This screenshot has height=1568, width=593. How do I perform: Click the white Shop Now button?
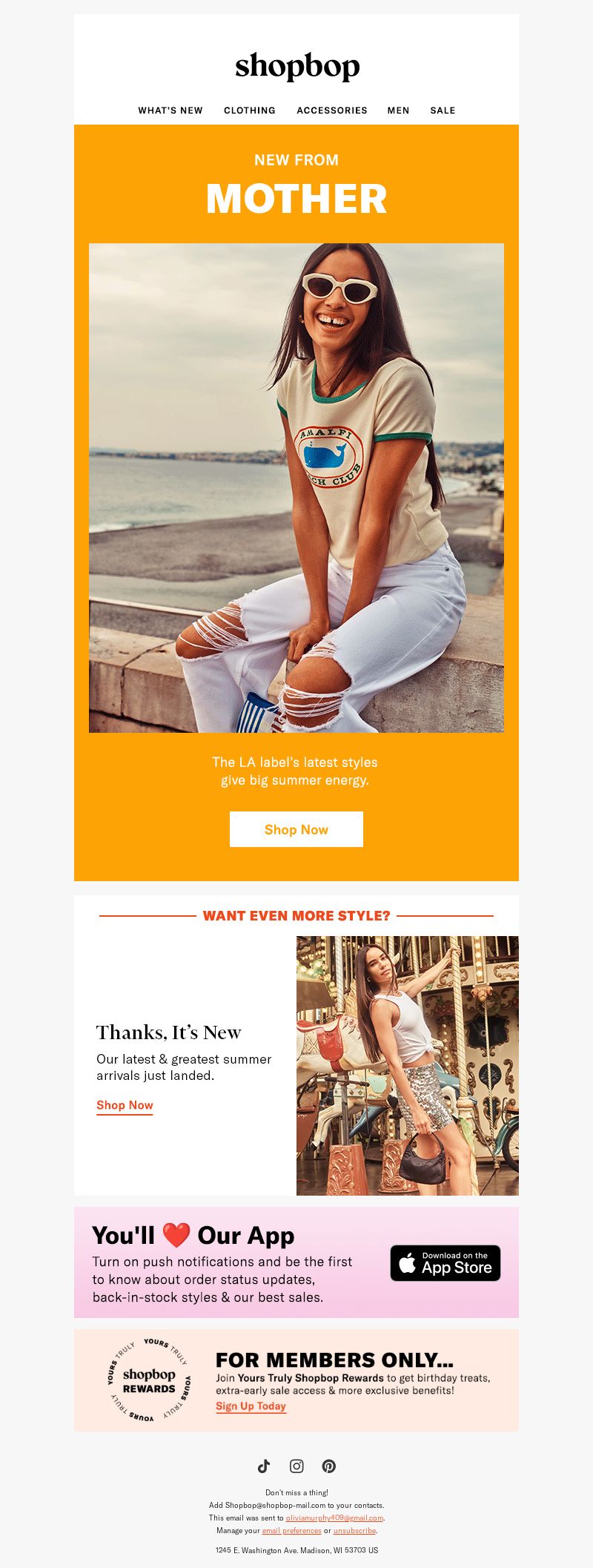tap(296, 829)
